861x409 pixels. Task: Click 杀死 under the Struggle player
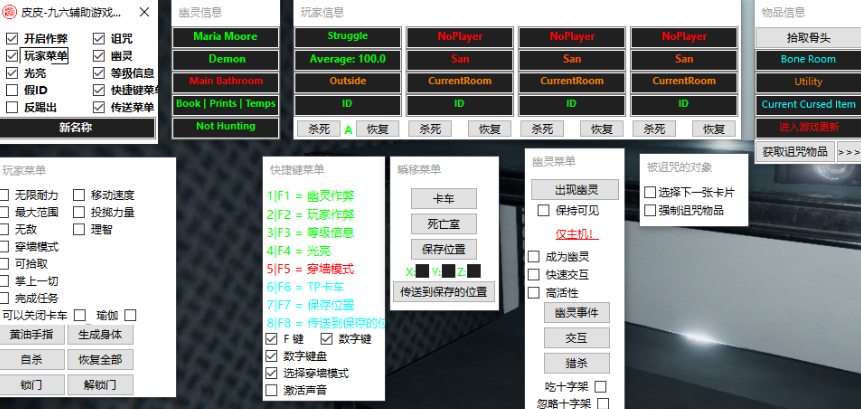[318, 129]
